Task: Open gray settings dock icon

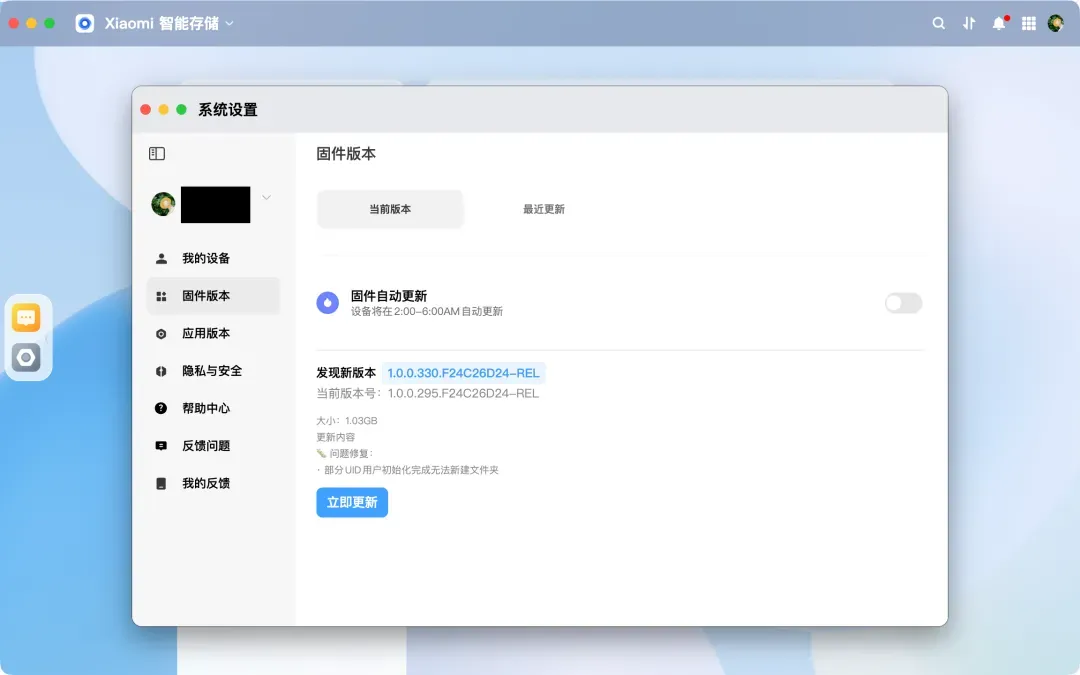Action: [26, 357]
